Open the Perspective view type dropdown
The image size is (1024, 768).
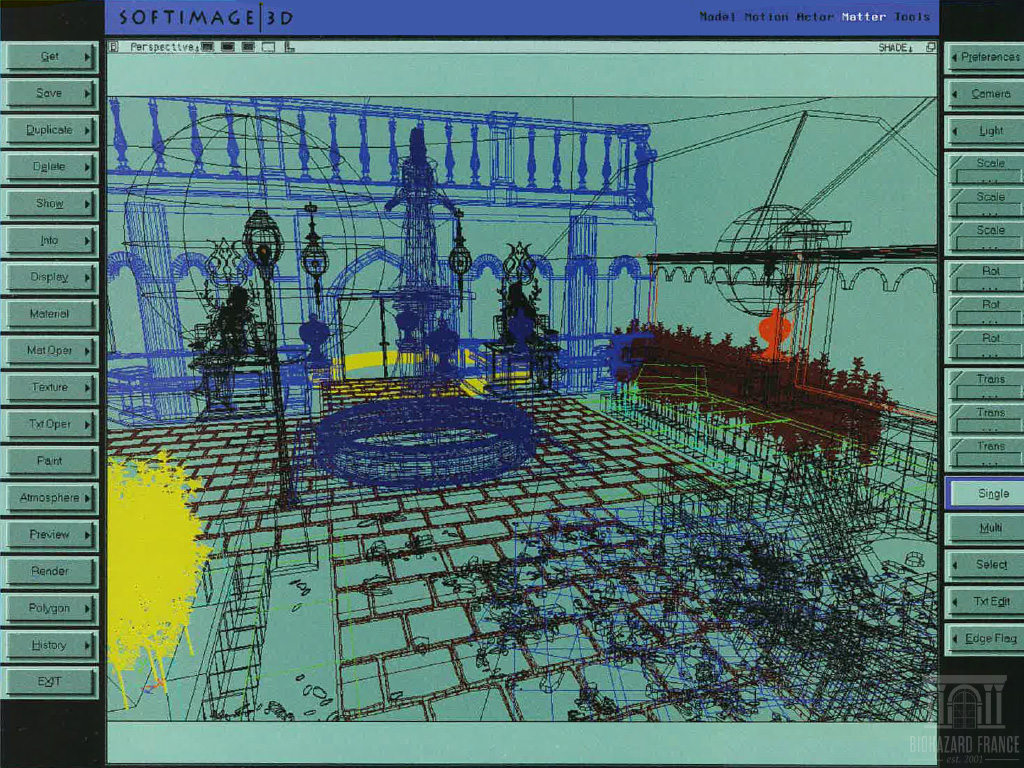[164, 47]
